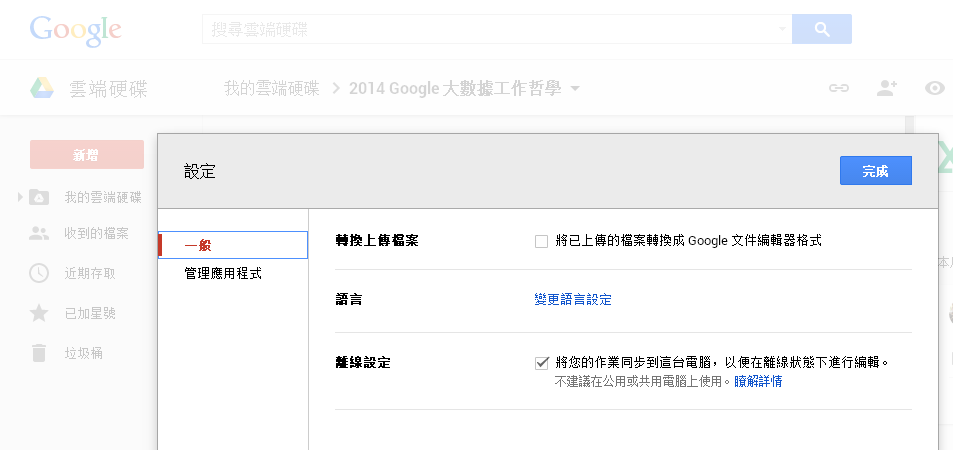Click the 搜尋雲端硬碟 search field
The height and width of the screenshot is (450, 953).
coord(490,30)
